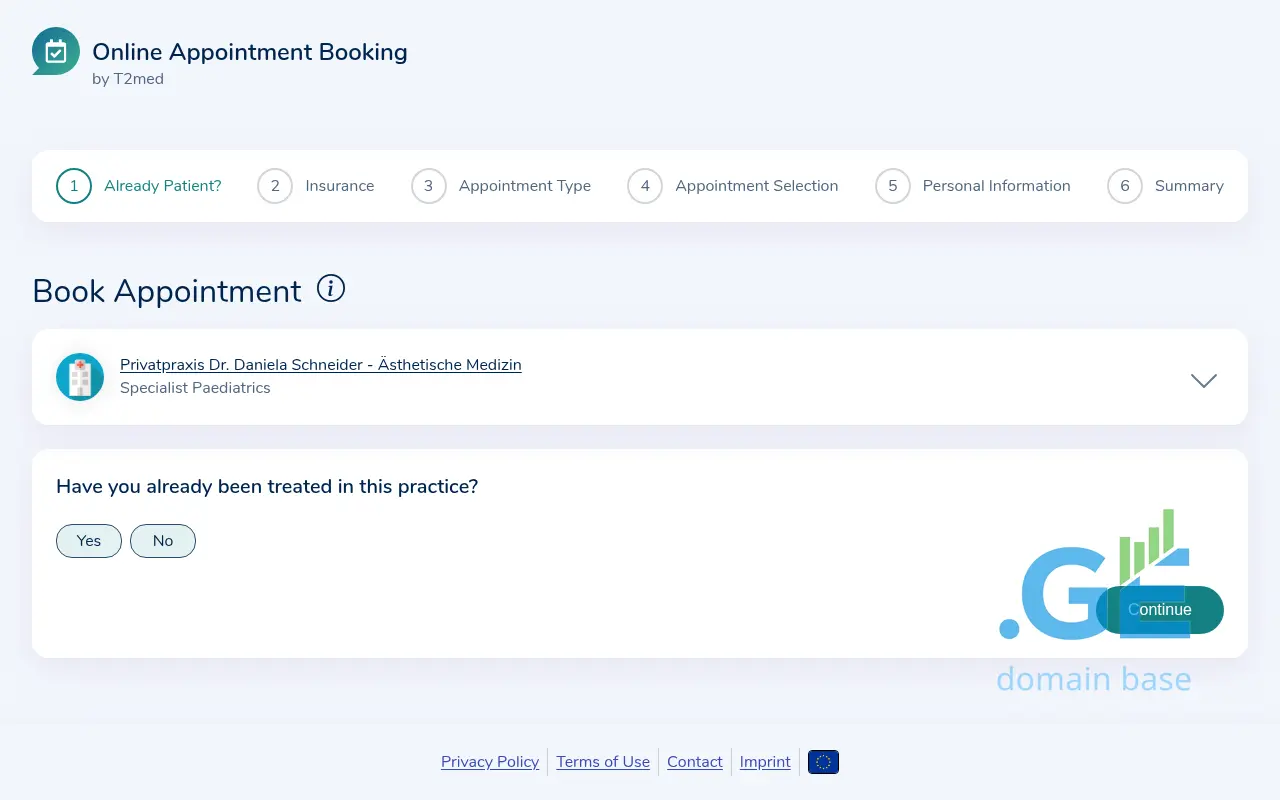
Task: Click step 6 circle number icon
Action: tap(1124, 186)
